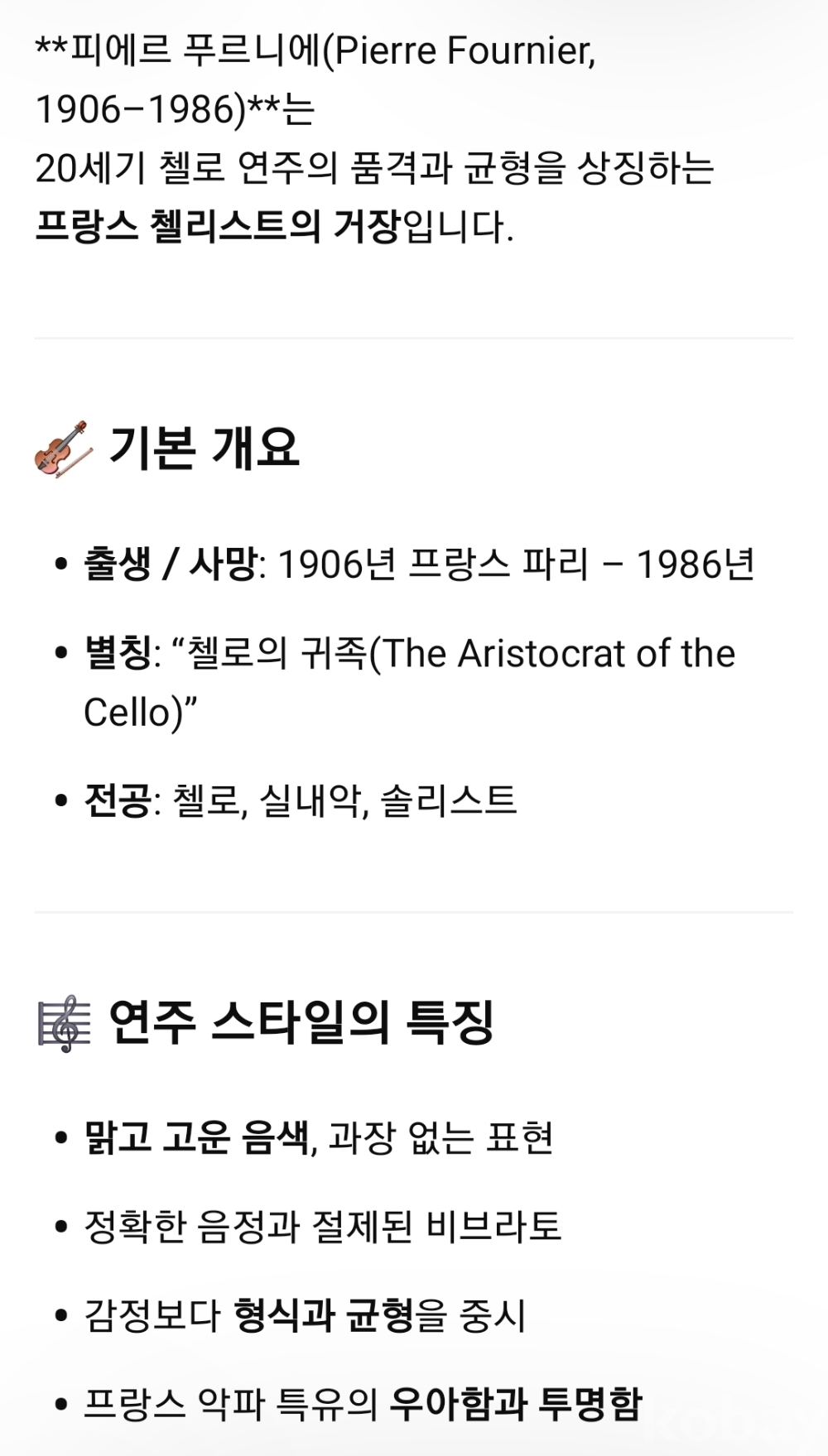Tap the 연주 스타일의 특징 heading

click(x=301, y=1022)
